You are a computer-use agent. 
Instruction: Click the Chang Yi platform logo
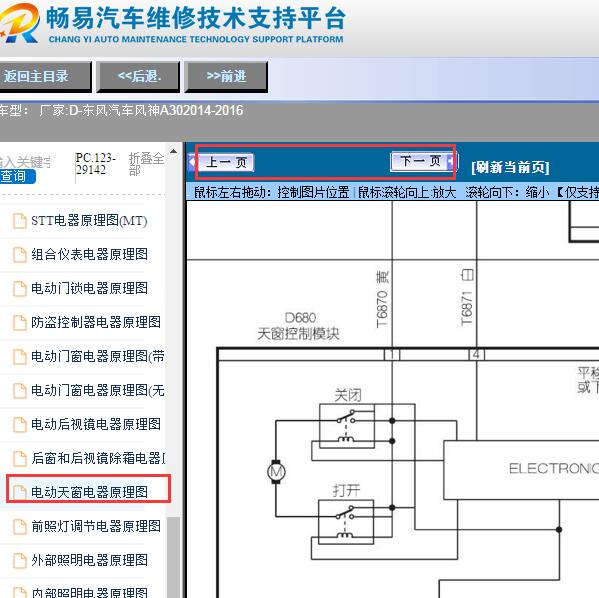[x=19, y=23]
